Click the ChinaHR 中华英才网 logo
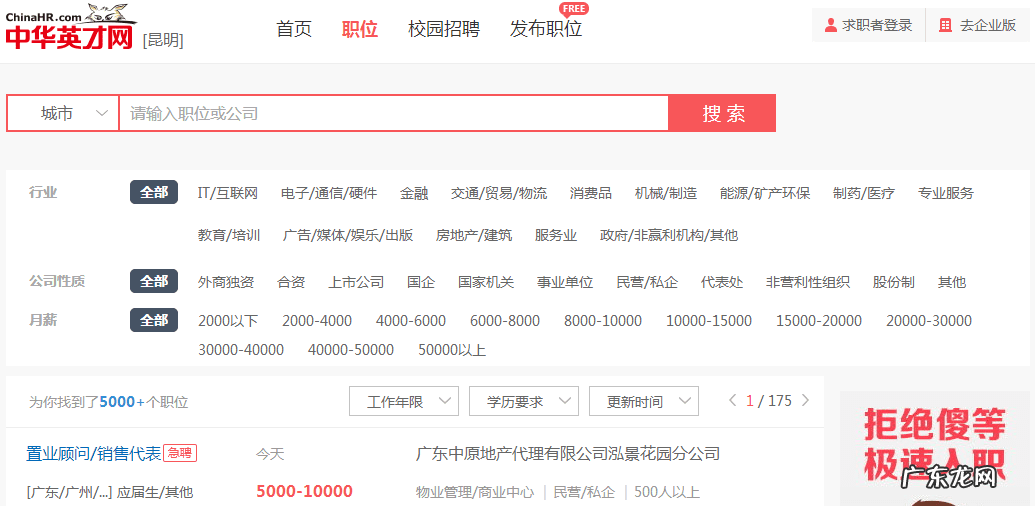Viewport: 1035px width, 506px height. pos(70,28)
